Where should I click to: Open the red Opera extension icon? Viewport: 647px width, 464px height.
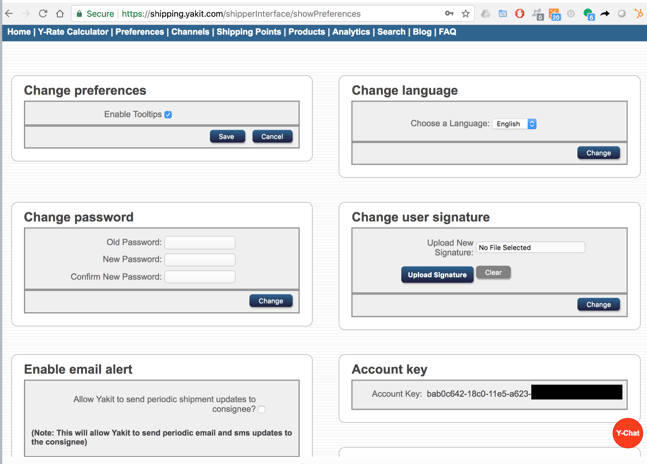click(519, 14)
